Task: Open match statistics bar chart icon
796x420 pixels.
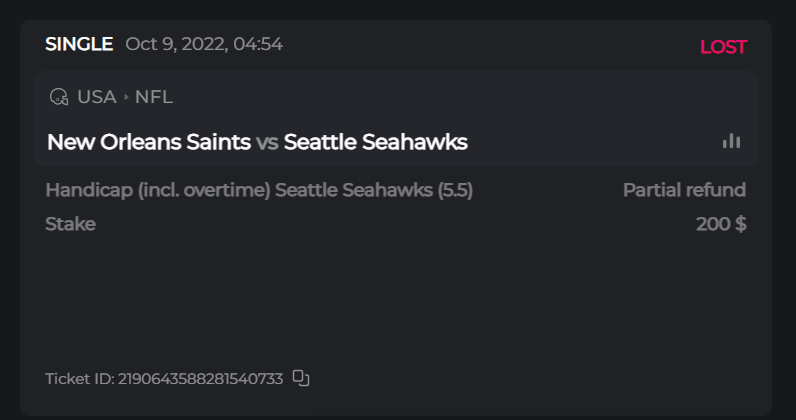Action: tap(732, 141)
